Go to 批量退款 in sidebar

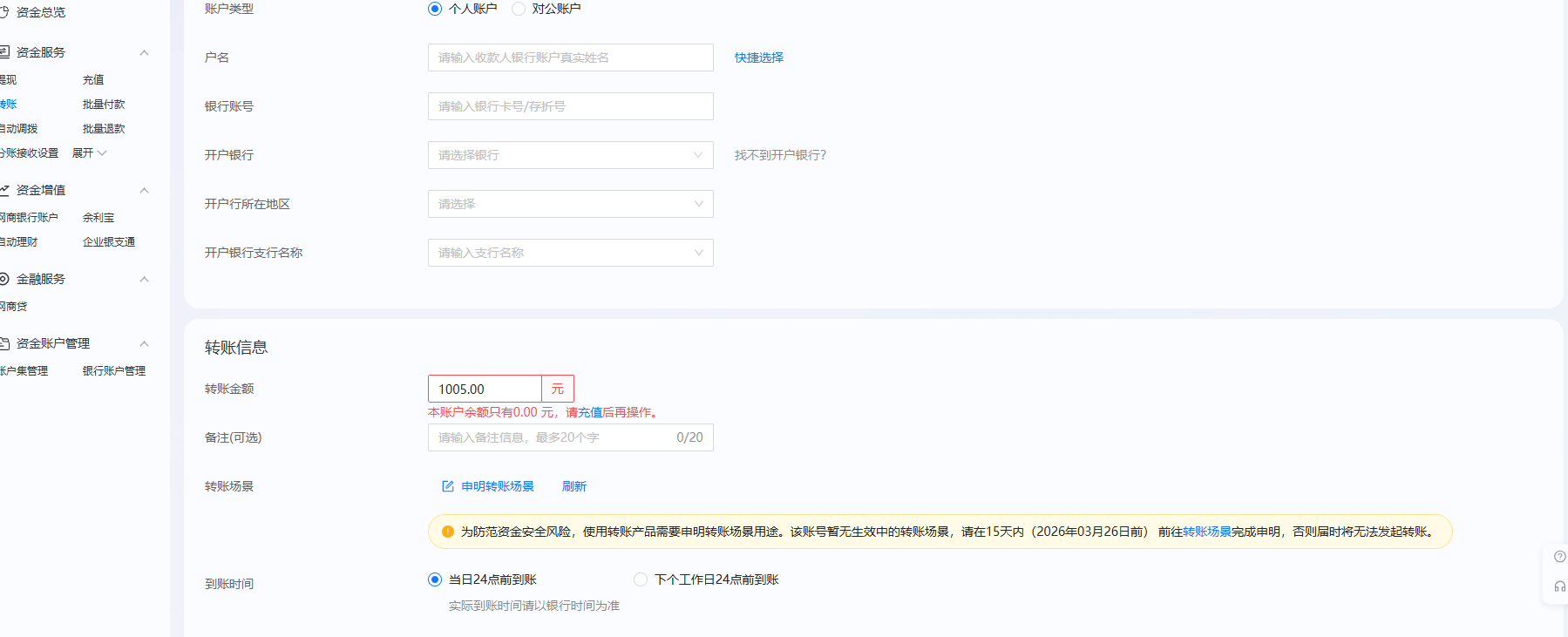pos(104,129)
